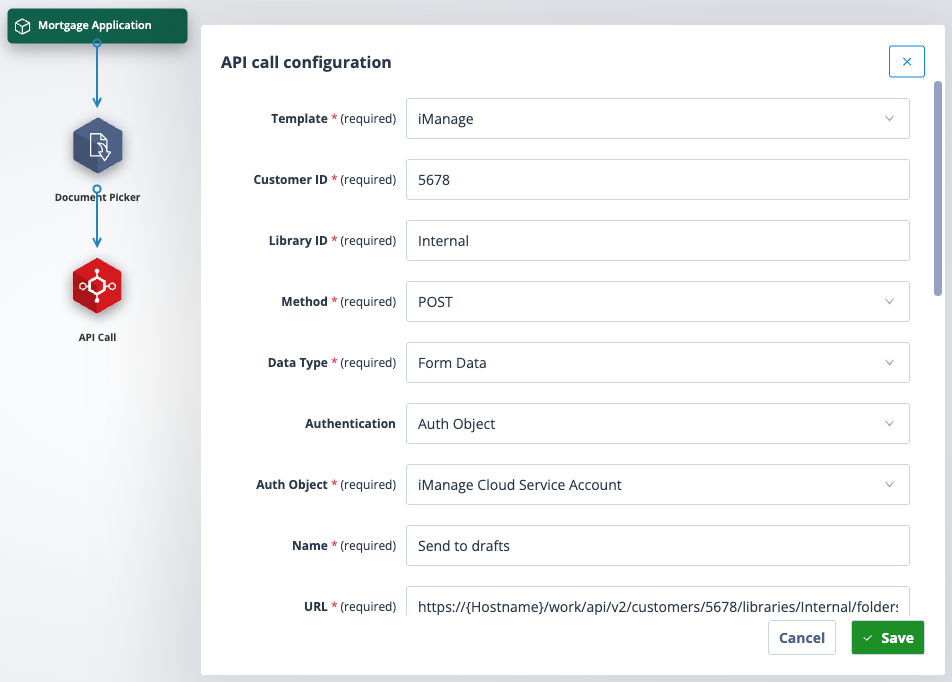Viewport: 952px width, 682px height.
Task: Click the API Call label text
Action: 97,337
